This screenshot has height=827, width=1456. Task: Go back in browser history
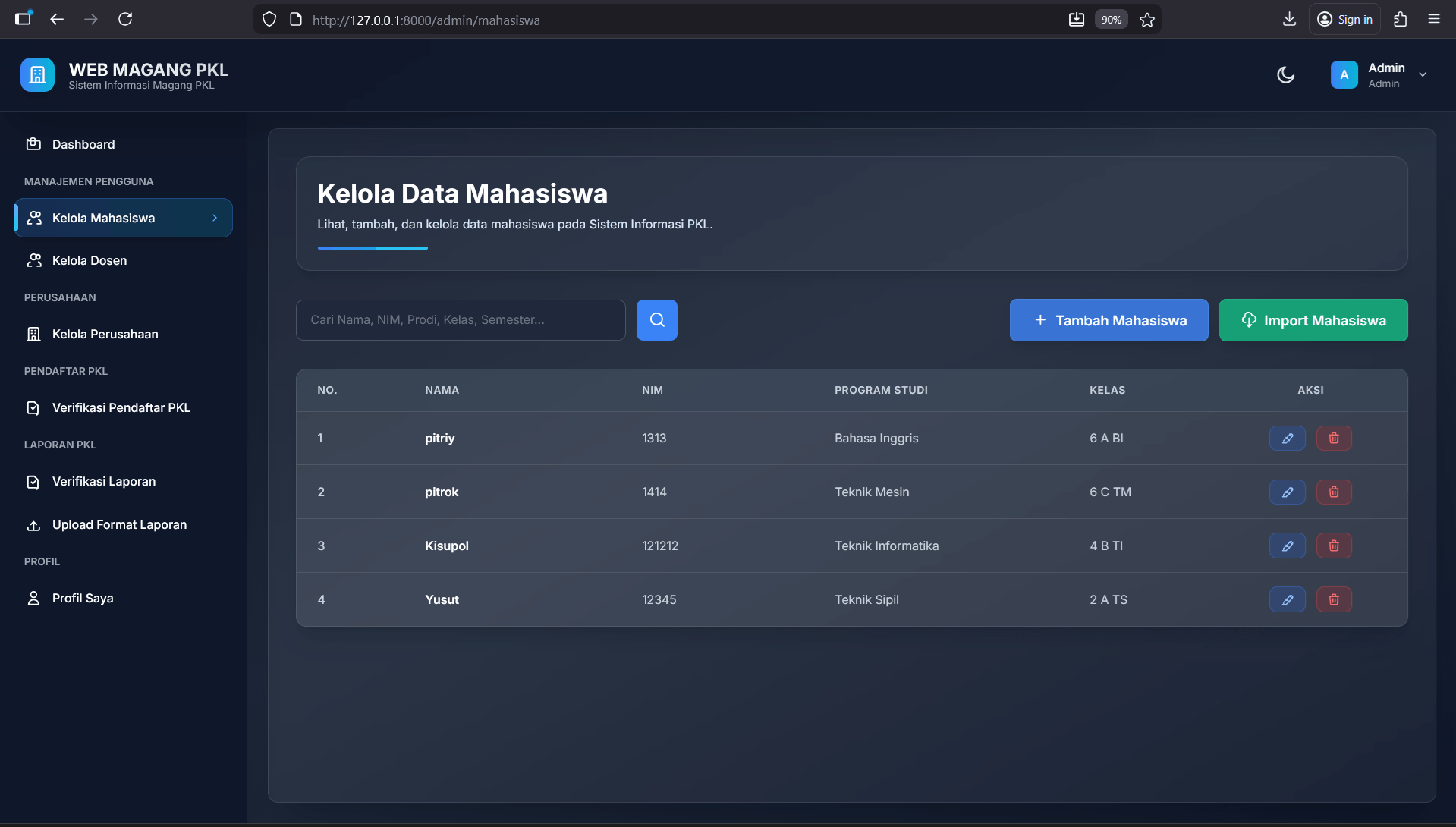point(57,20)
